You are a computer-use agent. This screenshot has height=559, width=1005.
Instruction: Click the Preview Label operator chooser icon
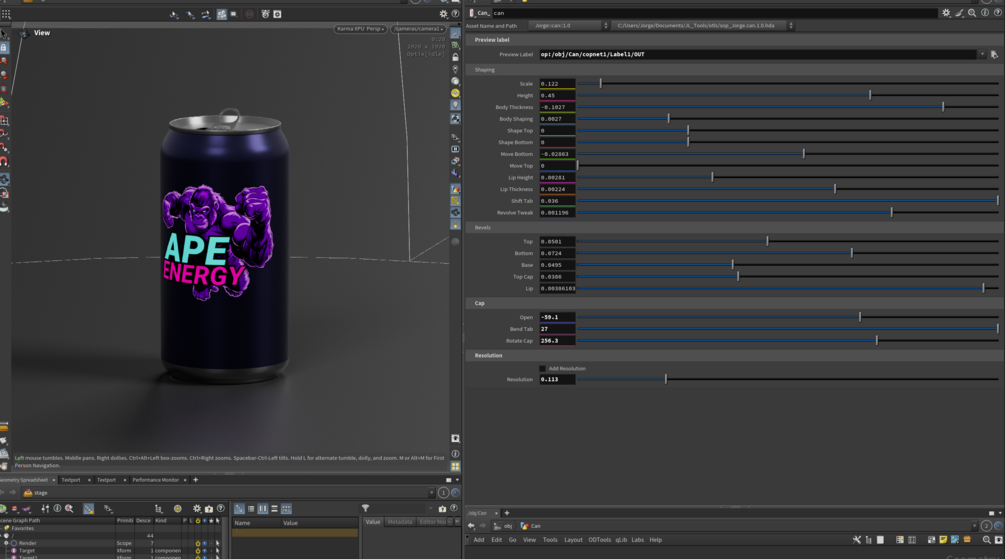[x=994, y=54]
